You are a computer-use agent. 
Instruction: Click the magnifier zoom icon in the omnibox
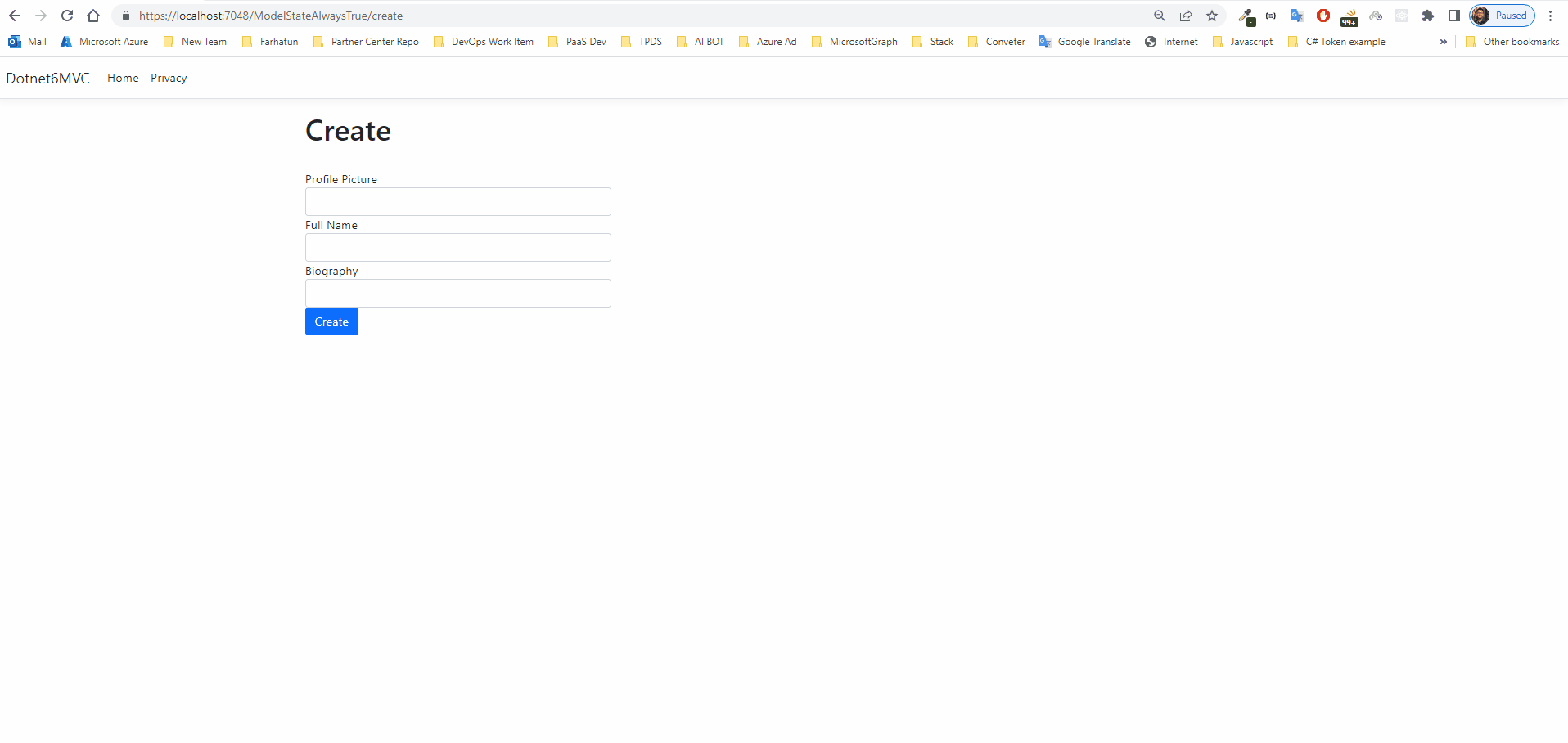pyautogui.click(x=1159, y=16)
